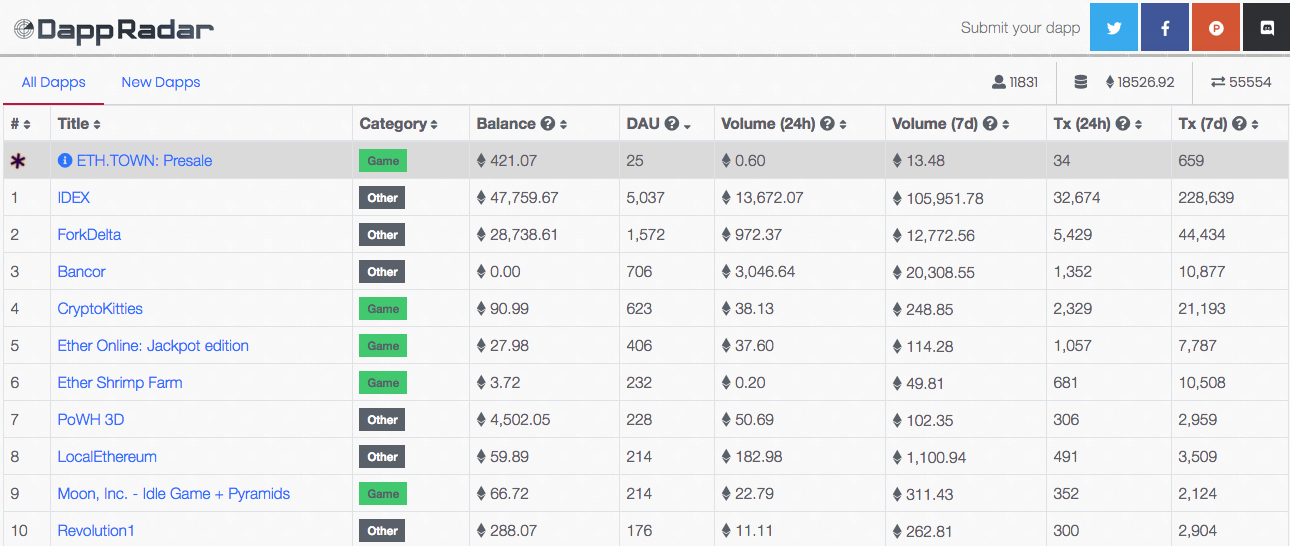Click Game badge on Ether Shrimp Farm row
Screen dimensions: 1290x546
pyautogui.click(x=382, y=383)
